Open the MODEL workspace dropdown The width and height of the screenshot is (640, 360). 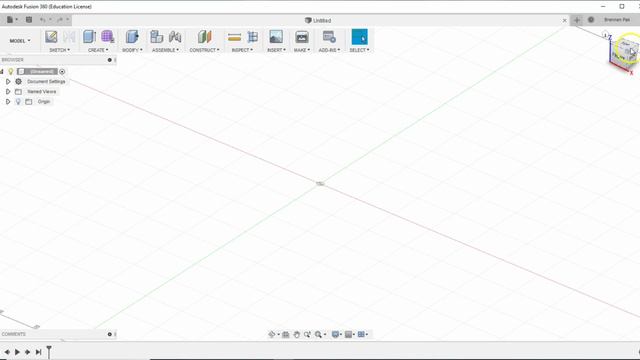tap(20, 41)
